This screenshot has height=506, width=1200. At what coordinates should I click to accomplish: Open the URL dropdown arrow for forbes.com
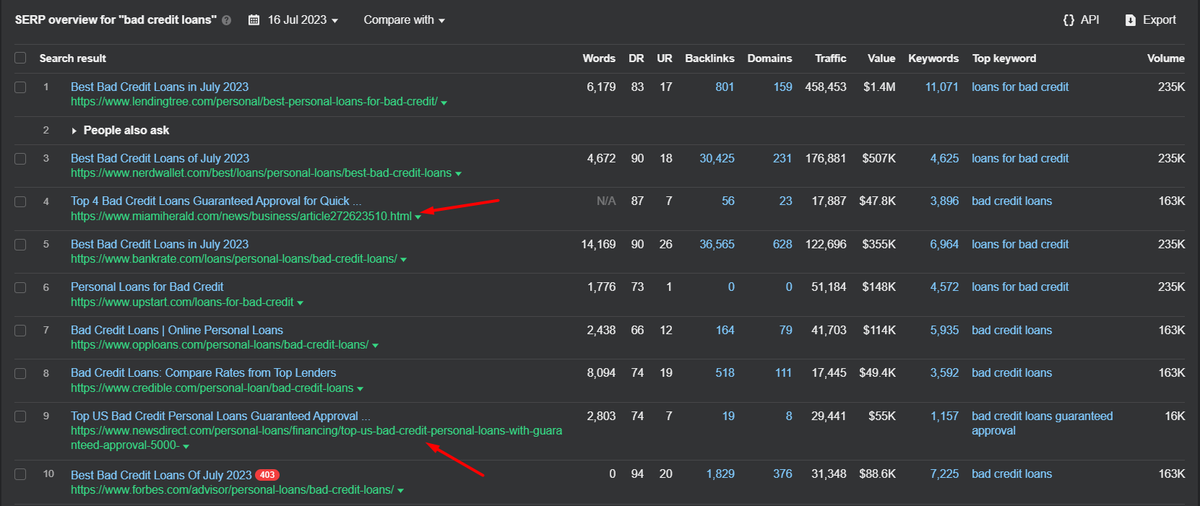point(401,490)
